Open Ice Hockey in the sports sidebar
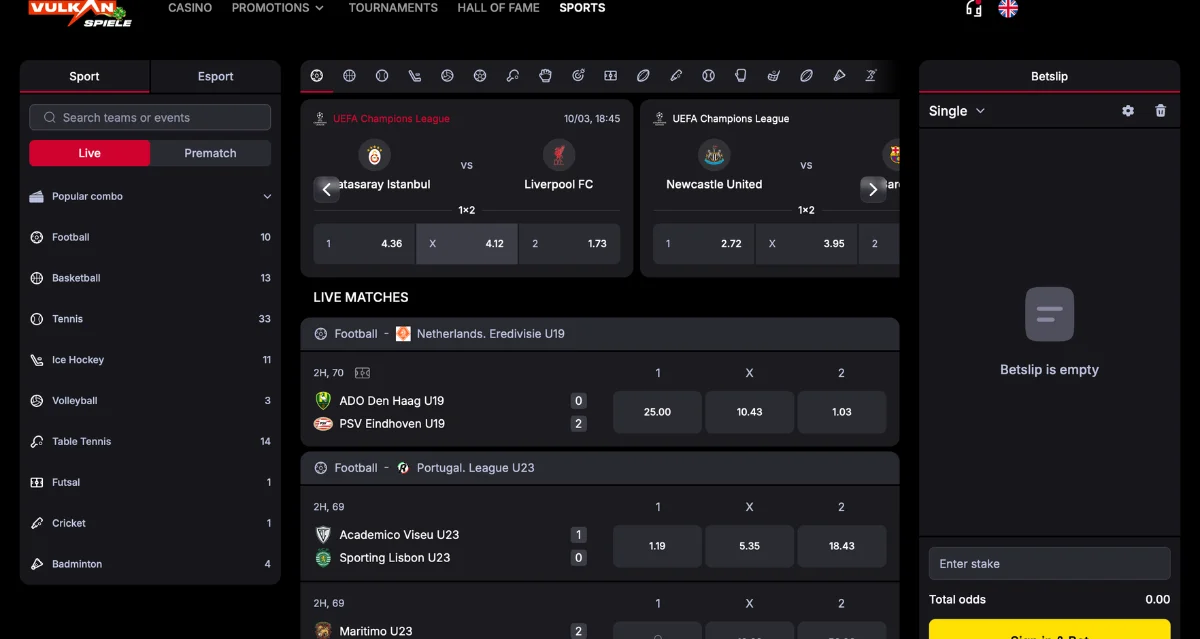Image resolution: width=1200 pixels, height=639 pixels. pyautogui.click(x=150, y=360)
